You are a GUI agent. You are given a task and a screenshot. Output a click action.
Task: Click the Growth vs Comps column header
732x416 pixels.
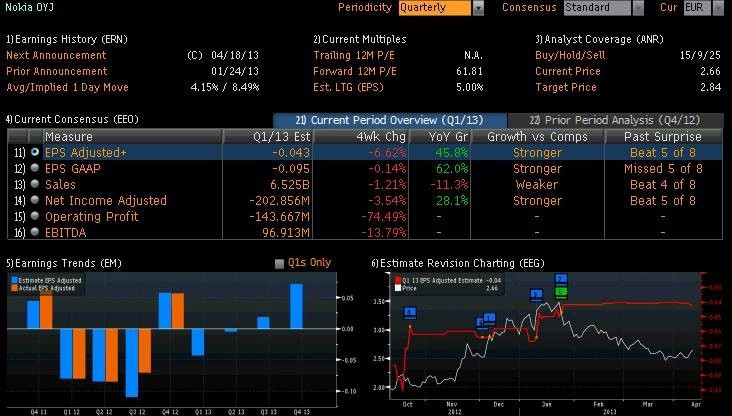(538, 137)
